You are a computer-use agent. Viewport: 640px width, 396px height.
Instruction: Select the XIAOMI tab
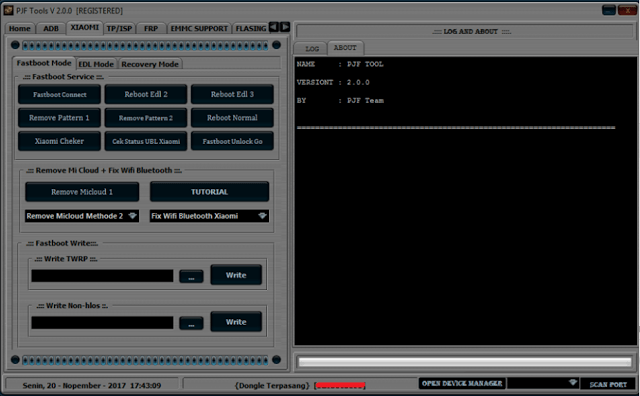(84, 27)
